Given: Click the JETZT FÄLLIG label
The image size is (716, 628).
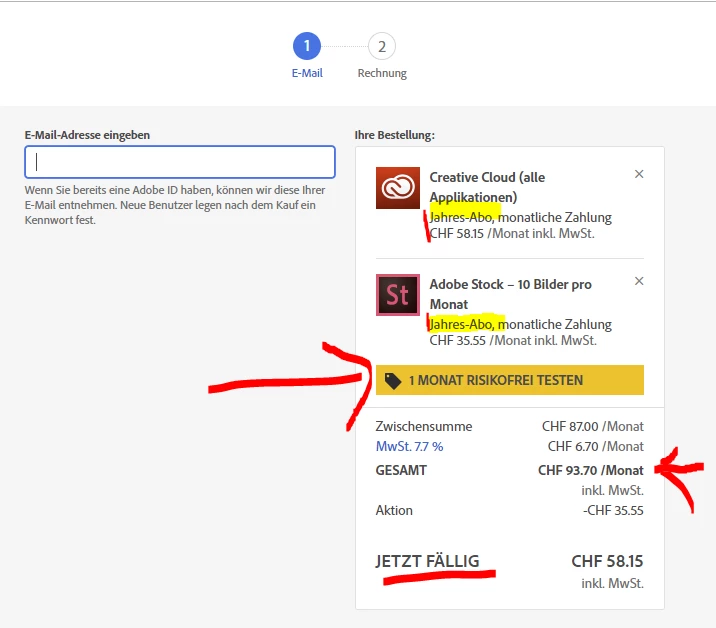Looking at the screenshot, I should coord(427,561).
